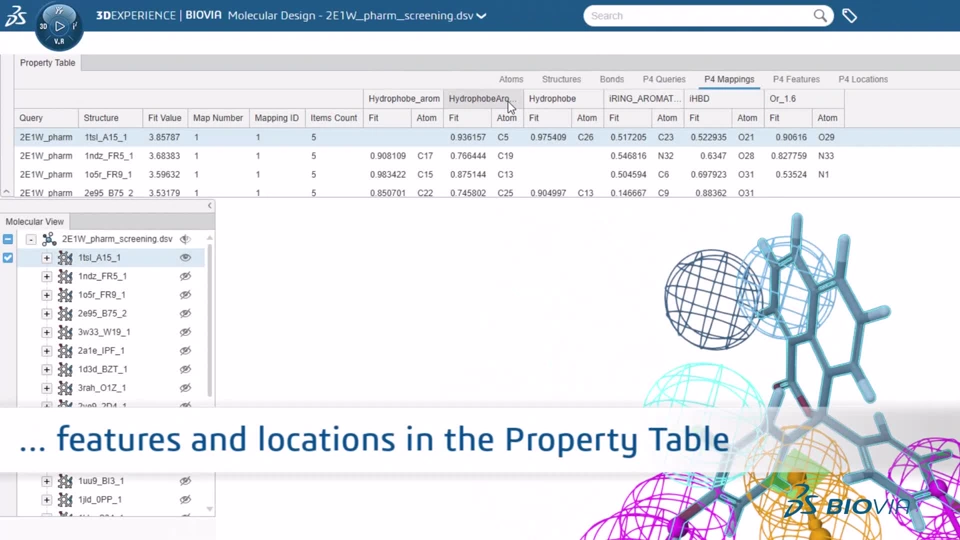Collapse the 2E1W_pharm_screening.dsv tree node
Image resolution: width=960 pixels, height=540 pixels.
[x=31, y=239]
